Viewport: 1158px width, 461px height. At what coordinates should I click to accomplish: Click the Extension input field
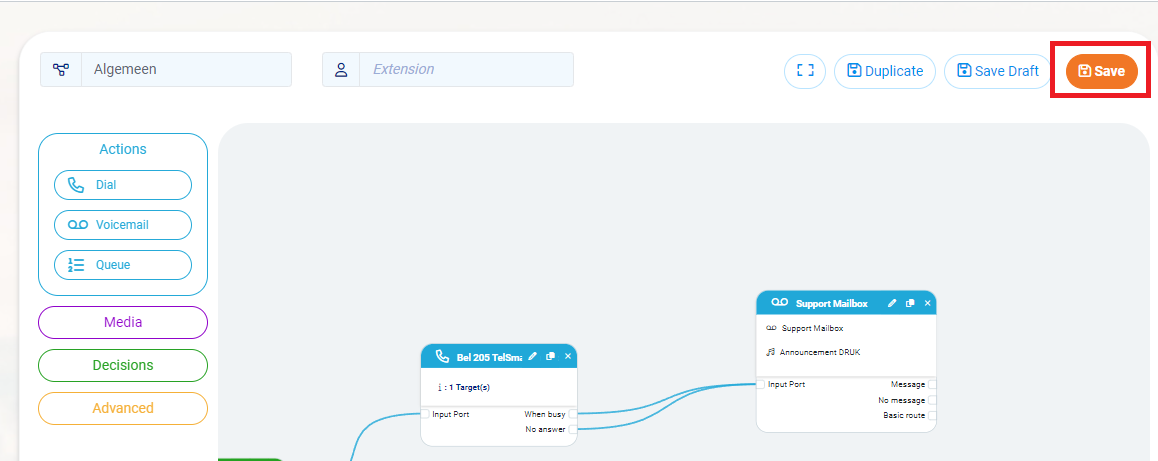click(x=466, y=70)
